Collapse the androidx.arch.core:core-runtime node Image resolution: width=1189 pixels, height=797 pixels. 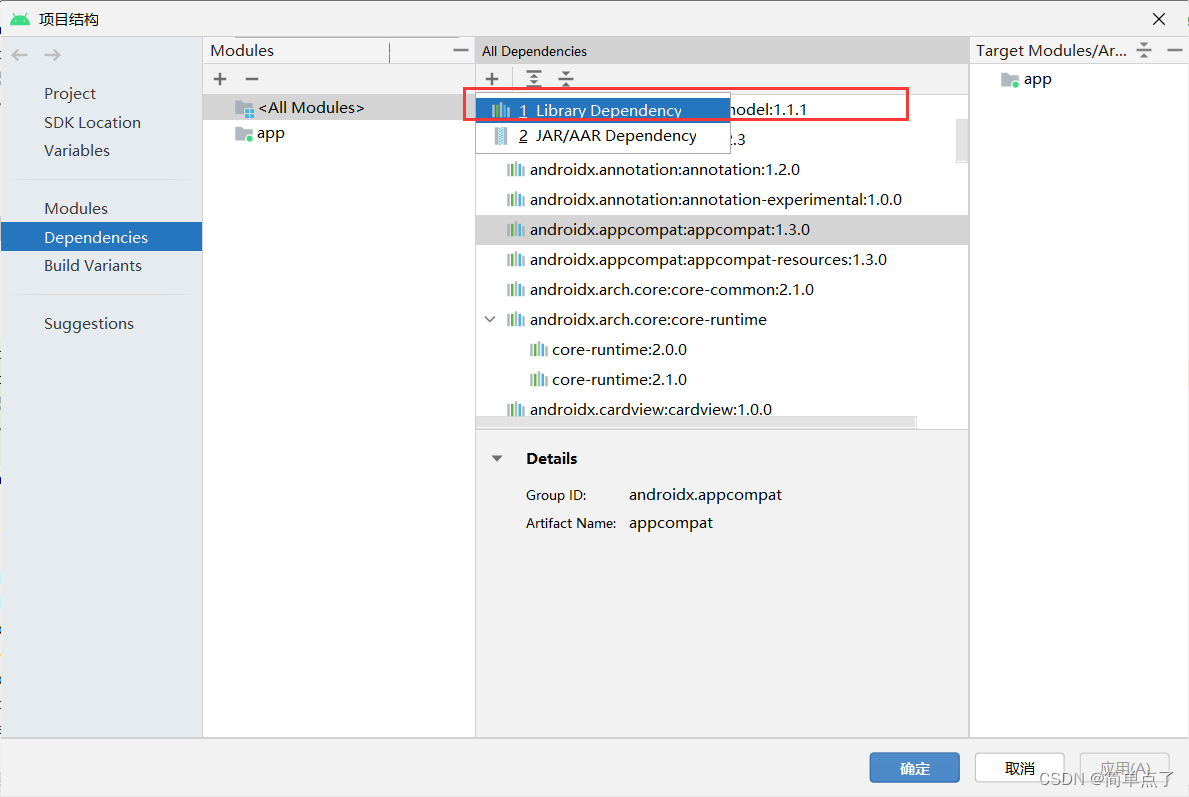(x=489, y=319)
